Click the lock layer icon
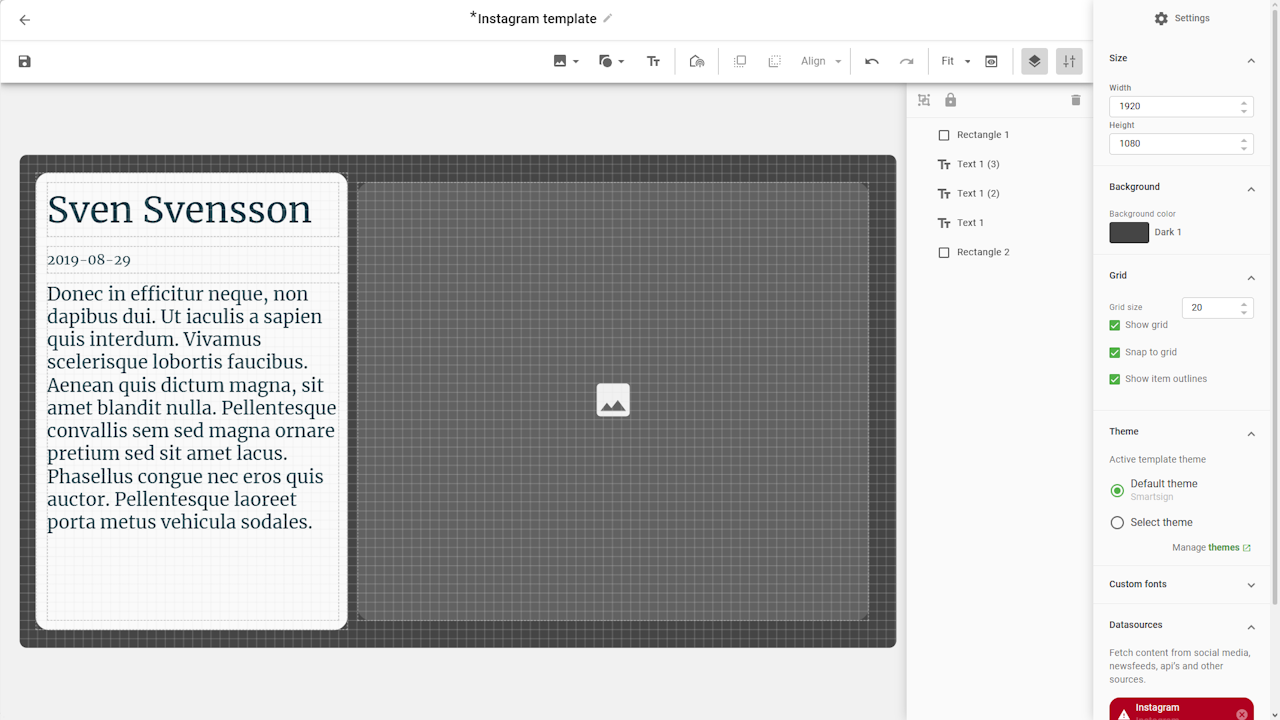The height and width of the screenshot is (720, 1280). point(950,100)
